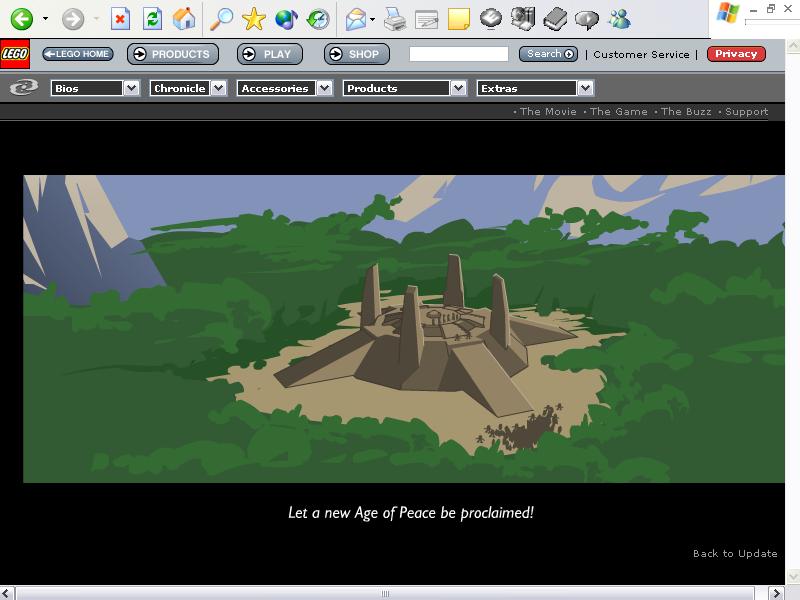
Task: Click the Stop loading icon
Action: tap(120, 19)
